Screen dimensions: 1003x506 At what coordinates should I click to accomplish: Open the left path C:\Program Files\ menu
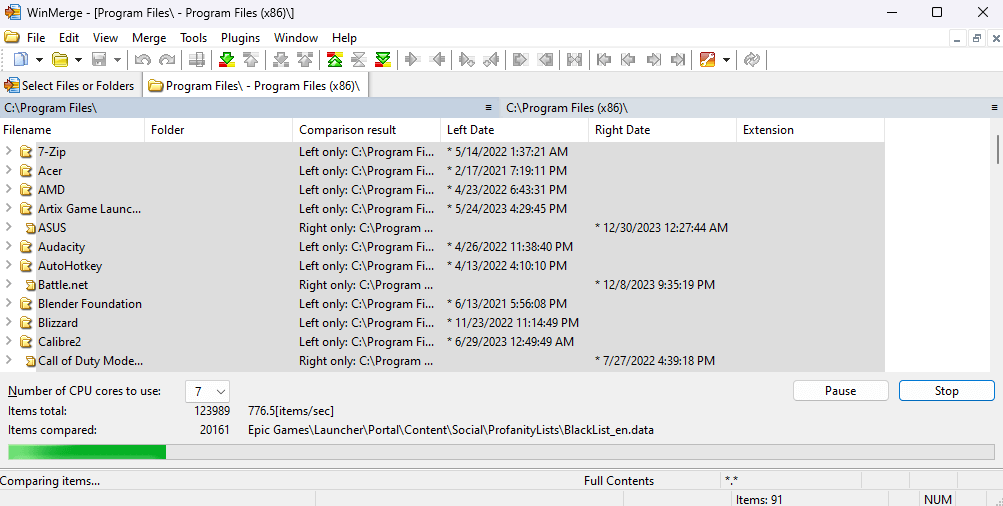[x=489, y=107]
